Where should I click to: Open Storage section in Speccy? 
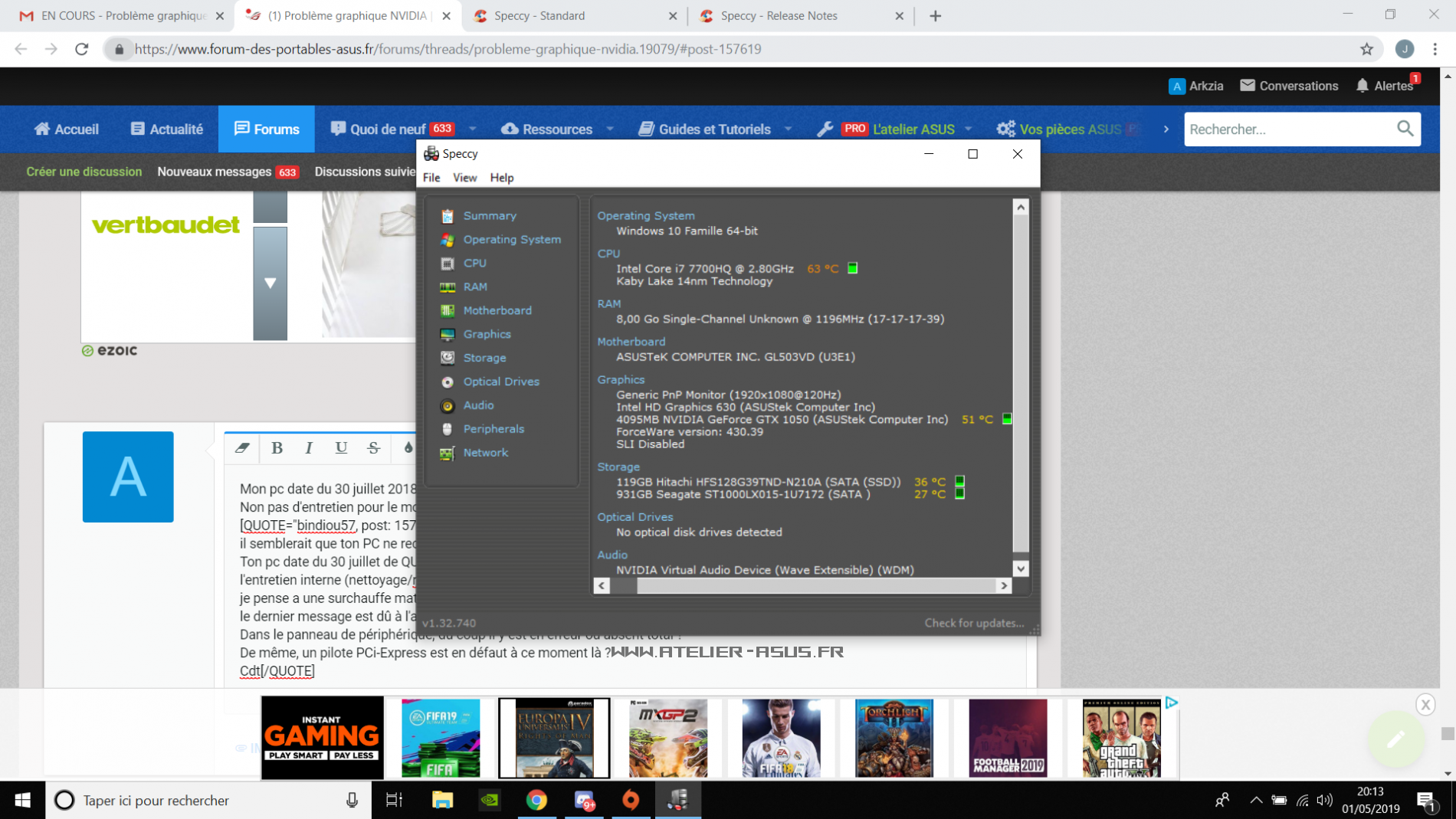[x=484, y=358]
